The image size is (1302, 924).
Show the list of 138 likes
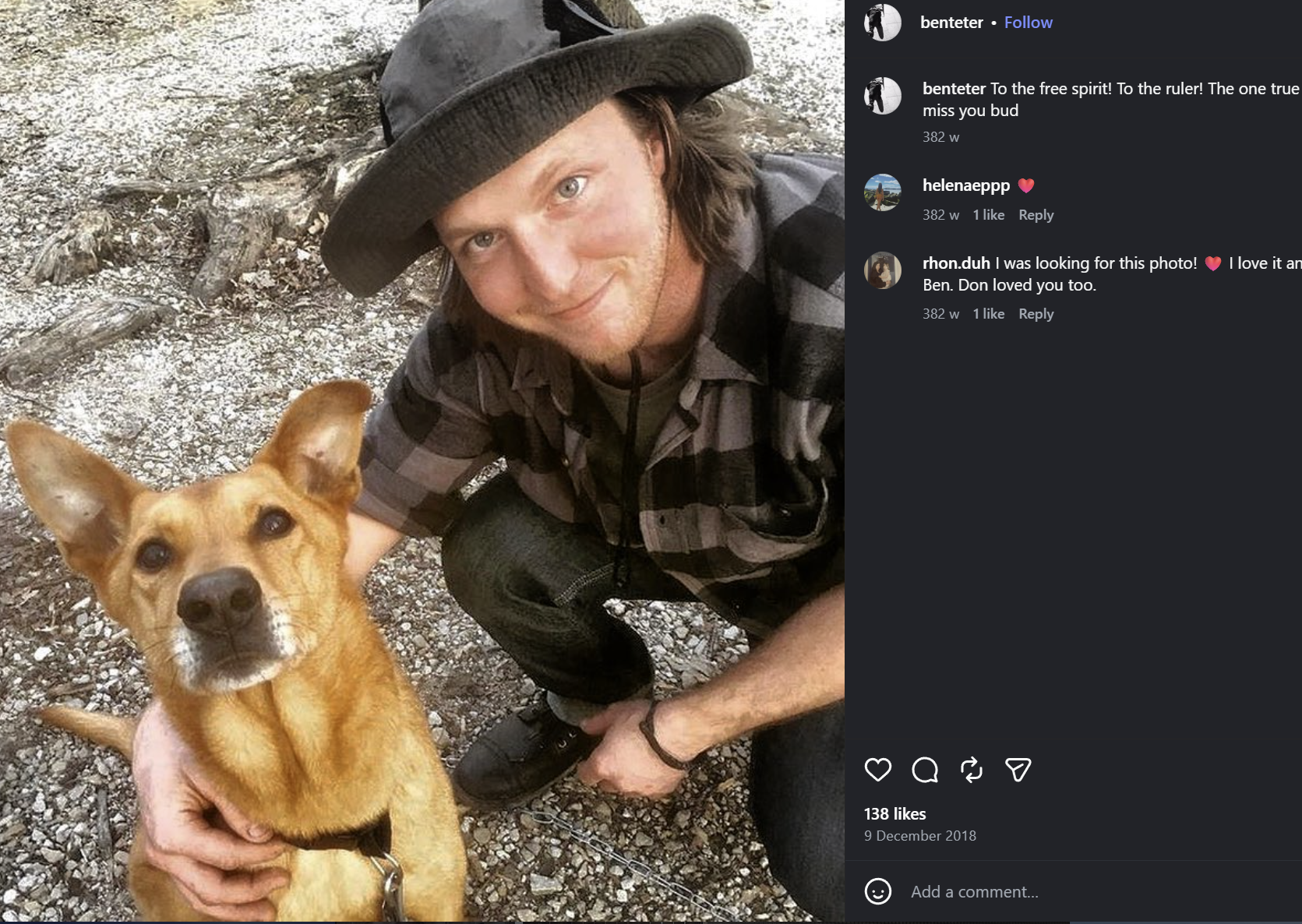[x=894, y=814]
